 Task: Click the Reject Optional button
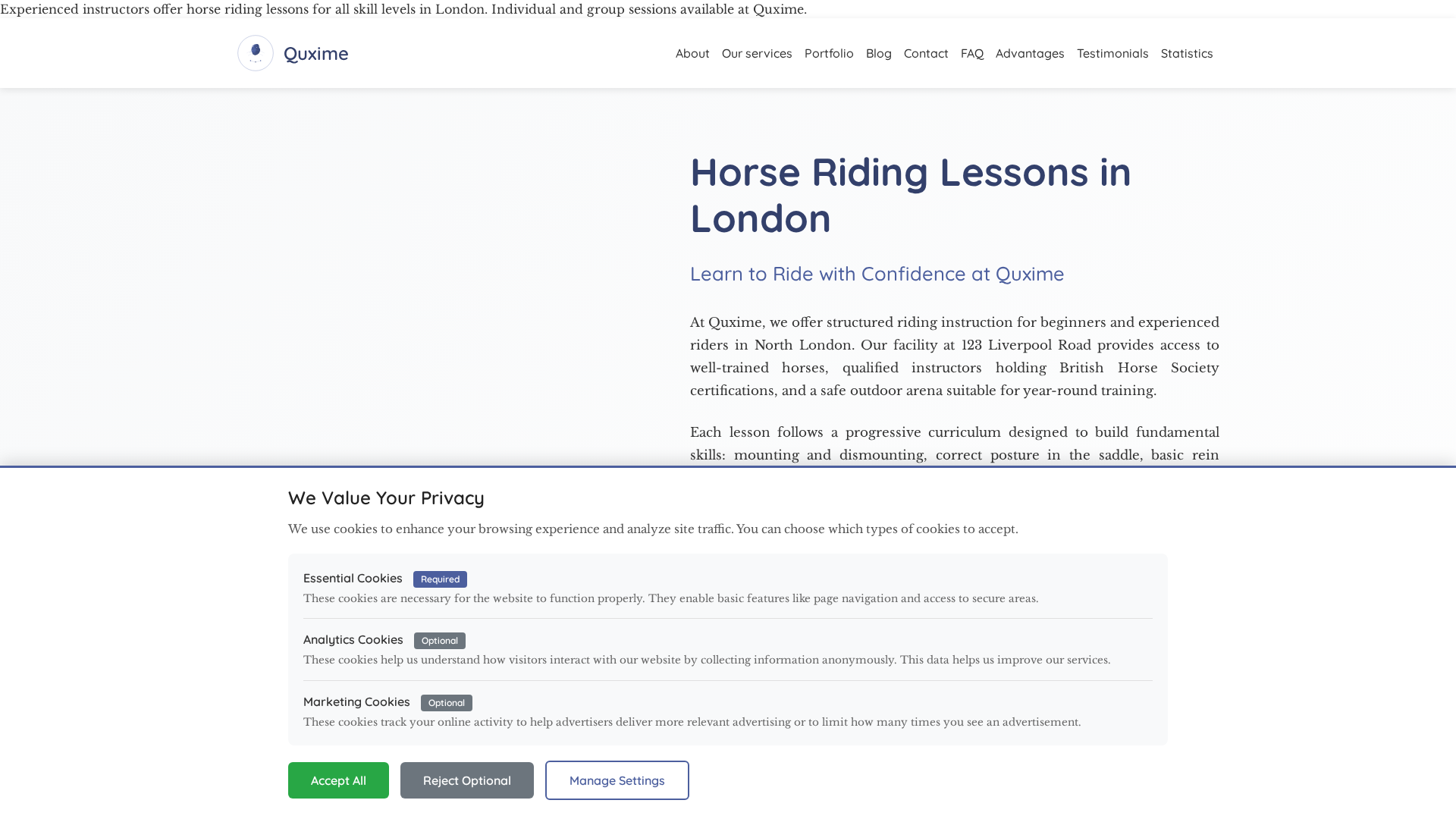467,780
